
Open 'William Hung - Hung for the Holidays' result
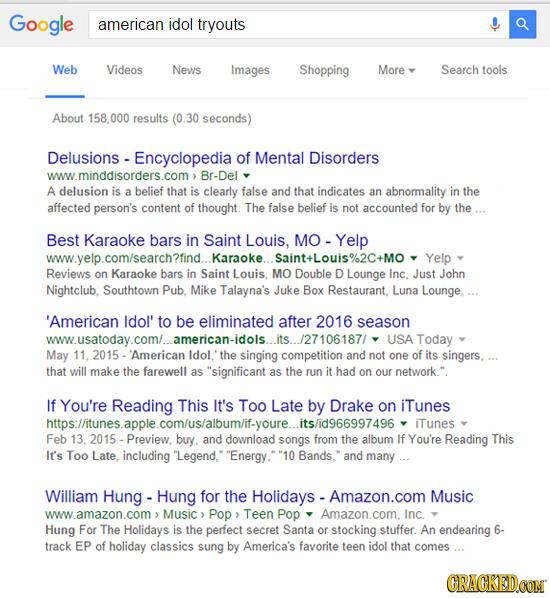(259, 497)
